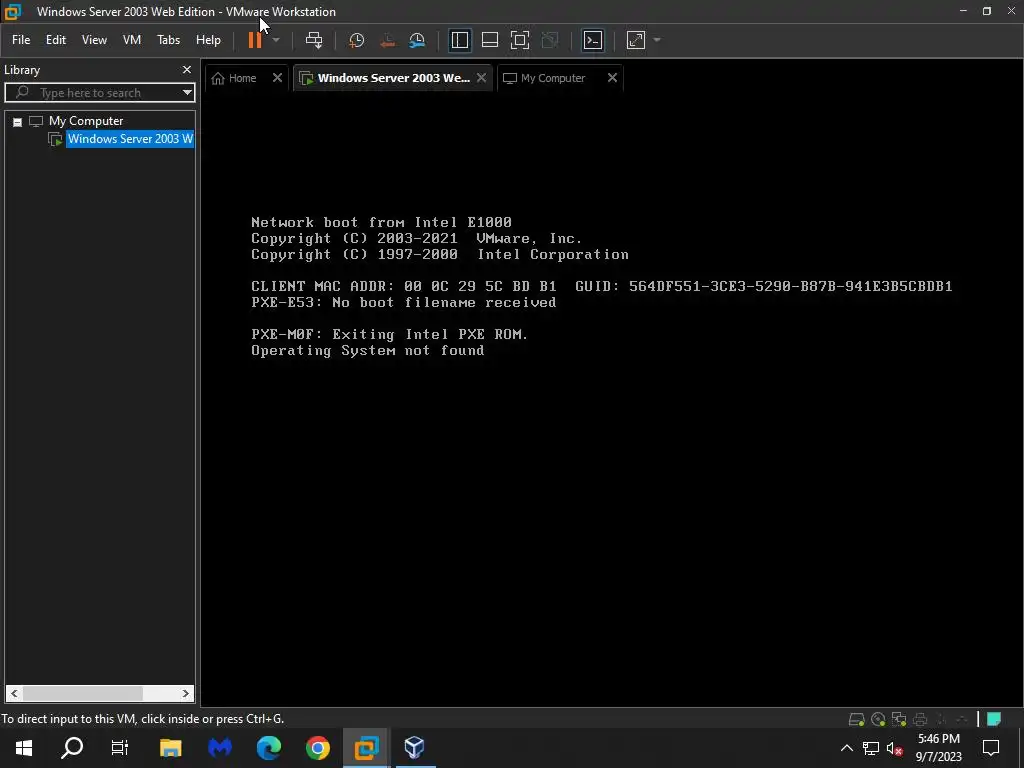Click the CD/DVD drive status icon
The height and width of the screenshot is (768, 1024).
[x=878, y=720]
